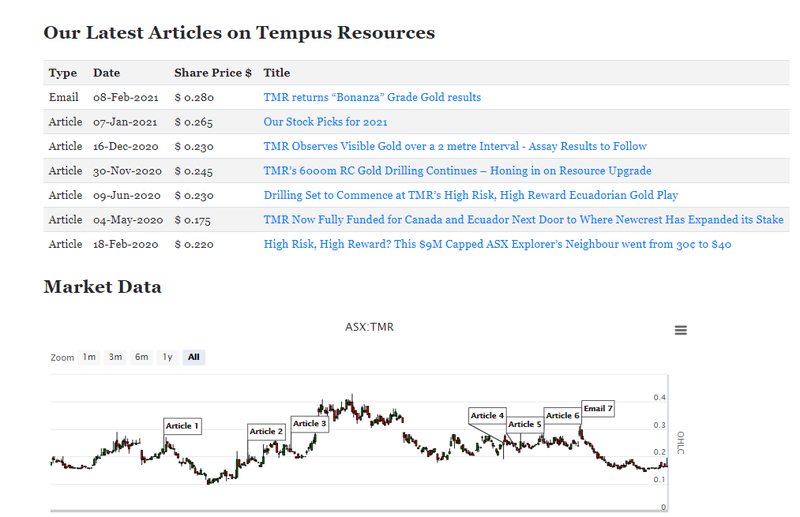Click the 'Share Price $' column header
Screen dimensions: 800x517
[213, 73]
